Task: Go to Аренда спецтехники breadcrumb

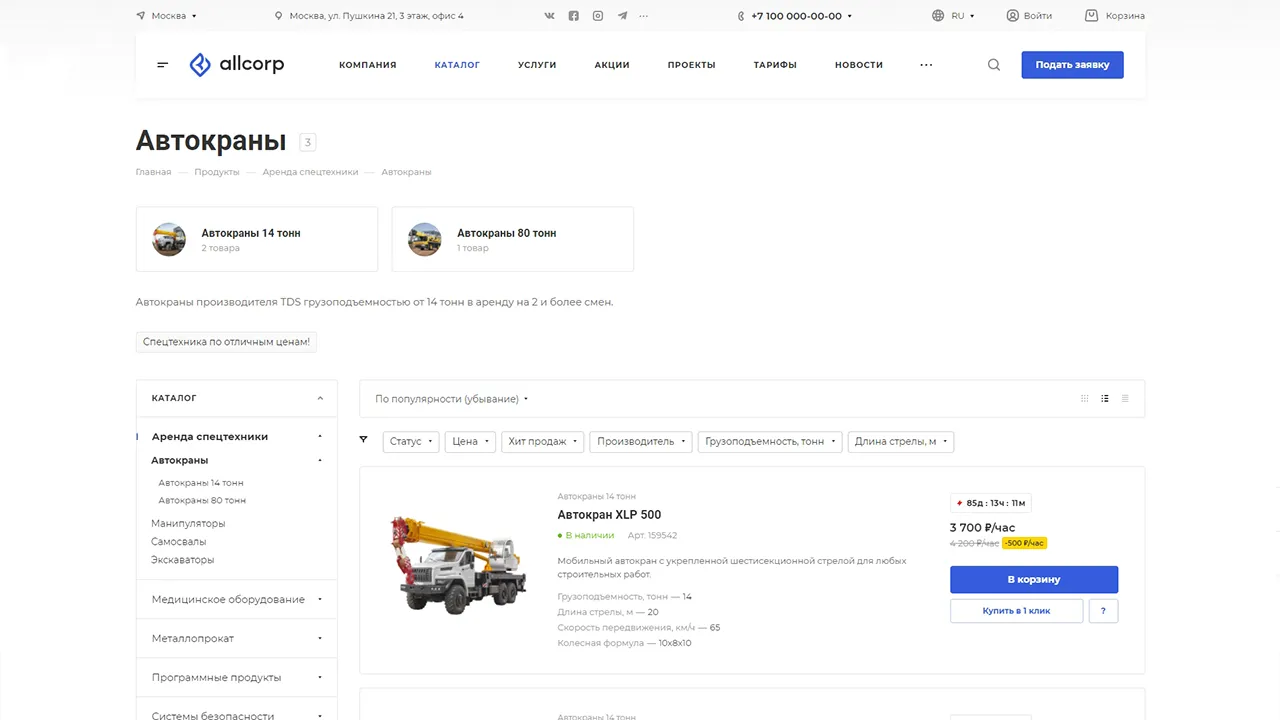Action: [x=310, y=172]
